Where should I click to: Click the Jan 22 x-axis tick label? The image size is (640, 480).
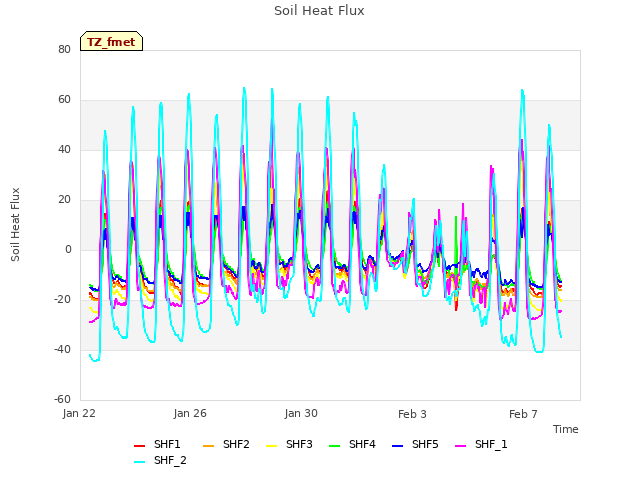coord(79,413)
